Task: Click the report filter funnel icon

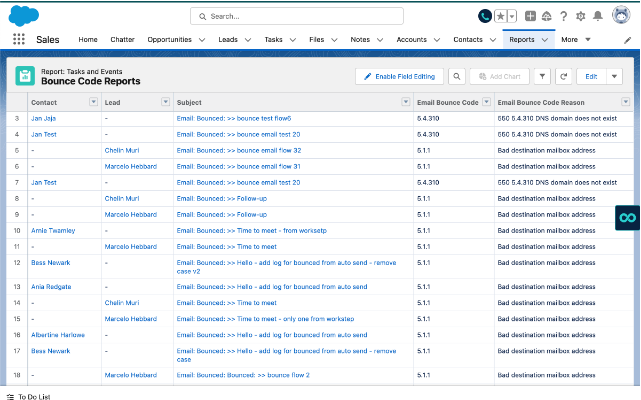Action: tap(542, 76)
